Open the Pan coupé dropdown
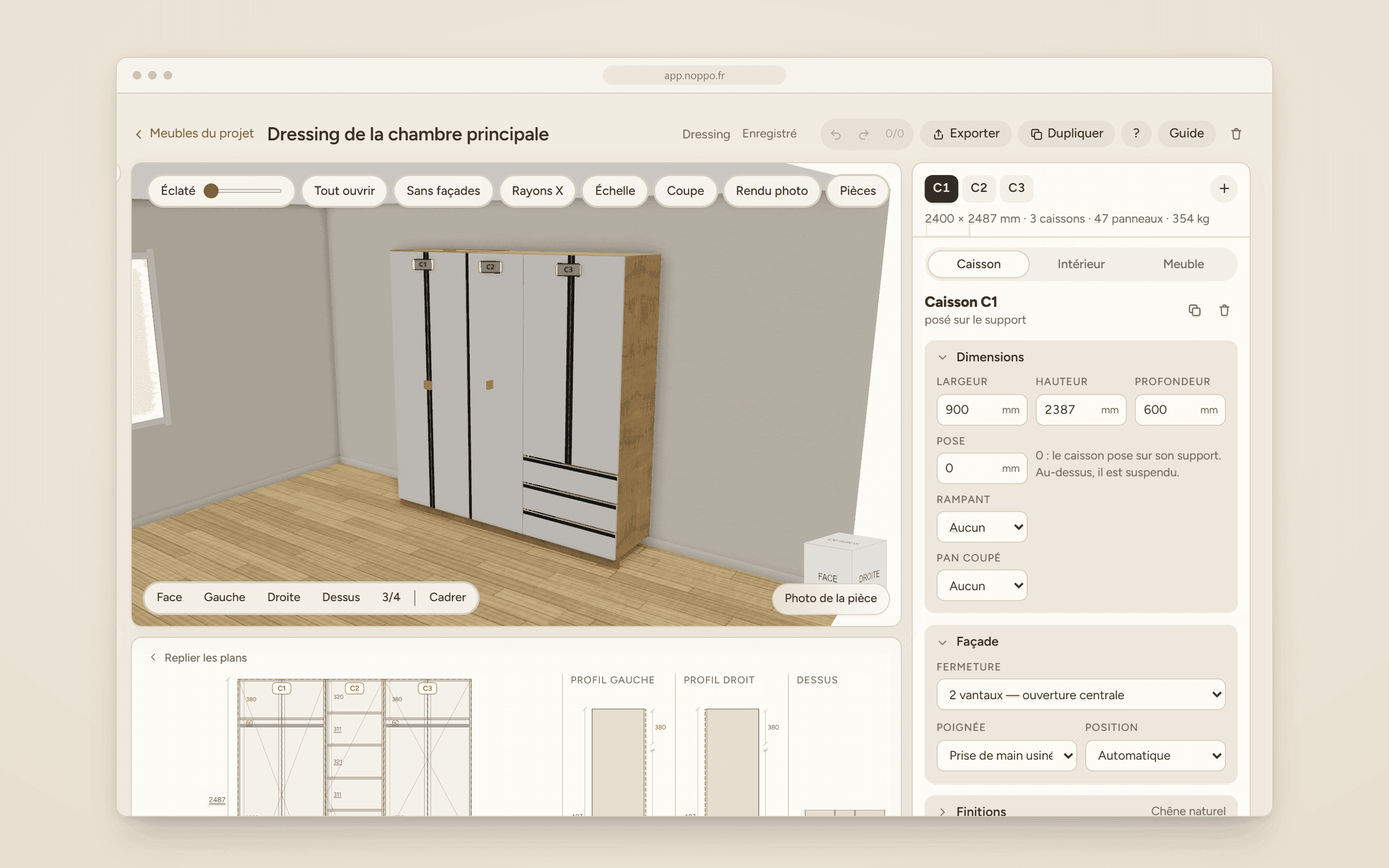Viewport: 1389px width, 868px height. [981, 585]
